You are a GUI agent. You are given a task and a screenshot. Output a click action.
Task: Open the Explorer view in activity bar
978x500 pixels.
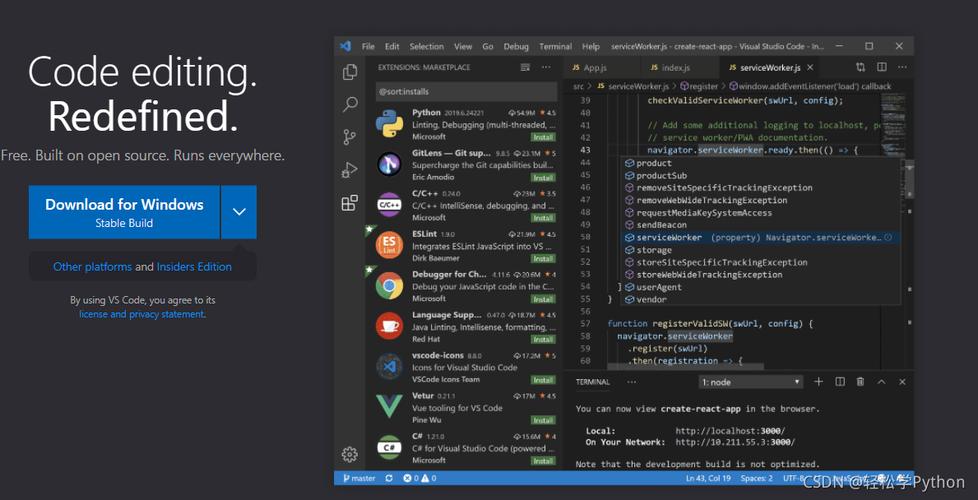[x=350, y=72]
